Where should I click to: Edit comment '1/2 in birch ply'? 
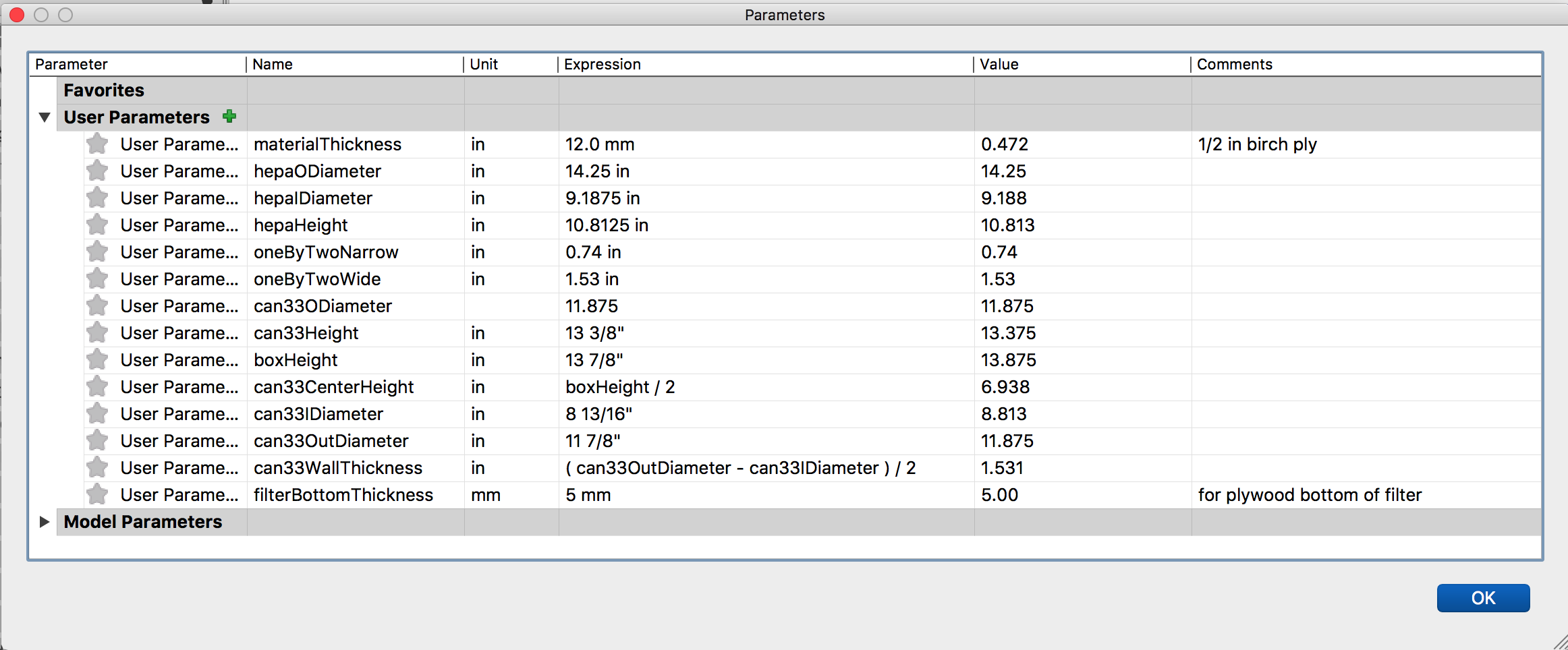1366,144
